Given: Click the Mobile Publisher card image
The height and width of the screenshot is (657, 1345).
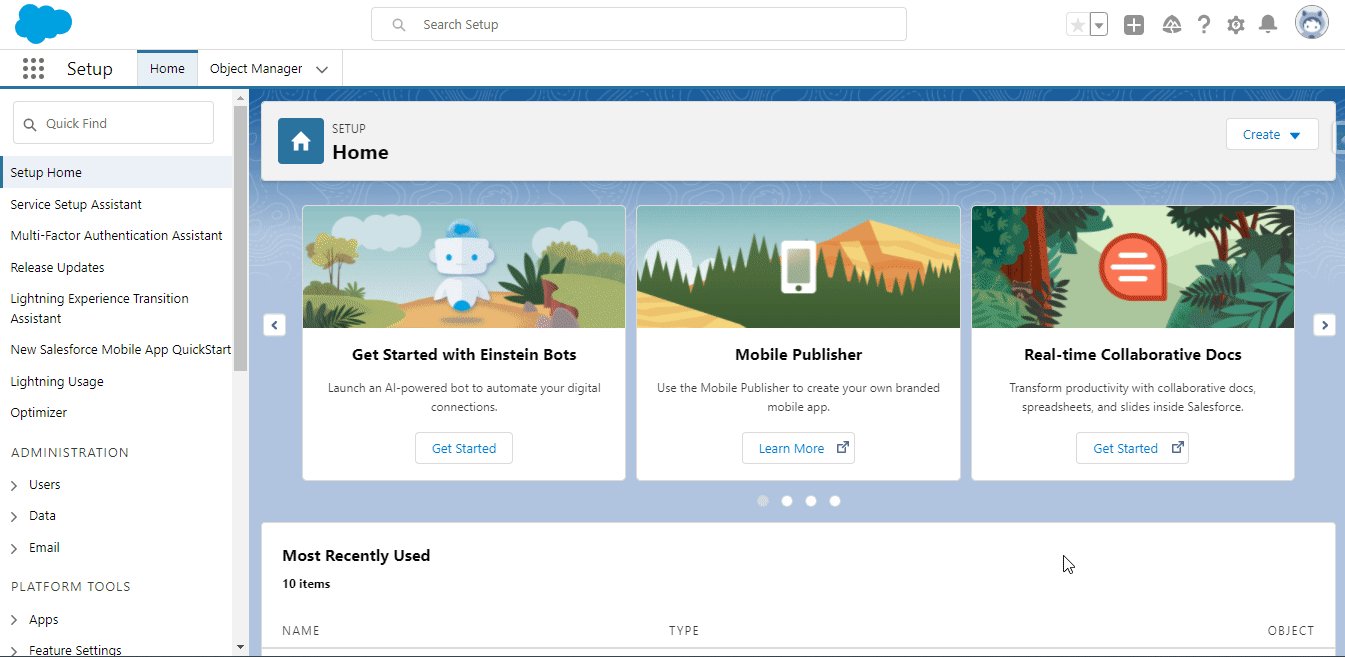Looking at the screenshot, I should [x=798, y=267].
